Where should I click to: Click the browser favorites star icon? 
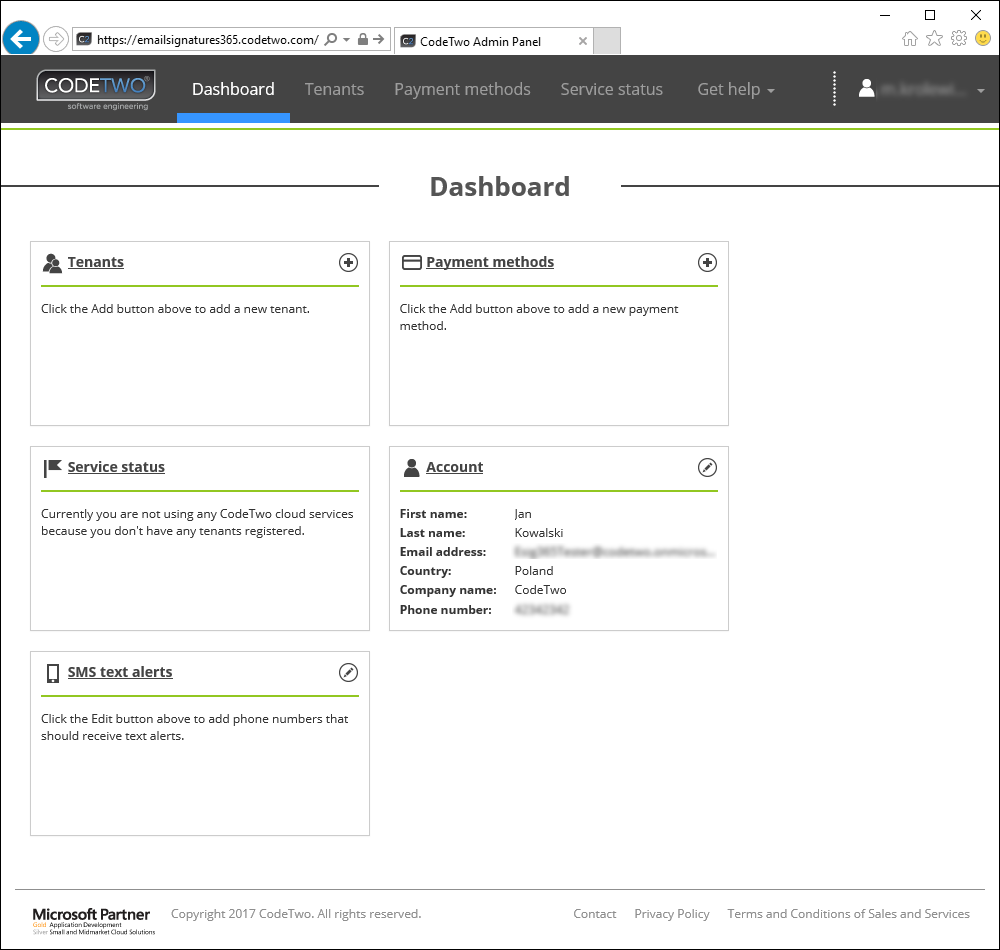click(x=934, y=39)
